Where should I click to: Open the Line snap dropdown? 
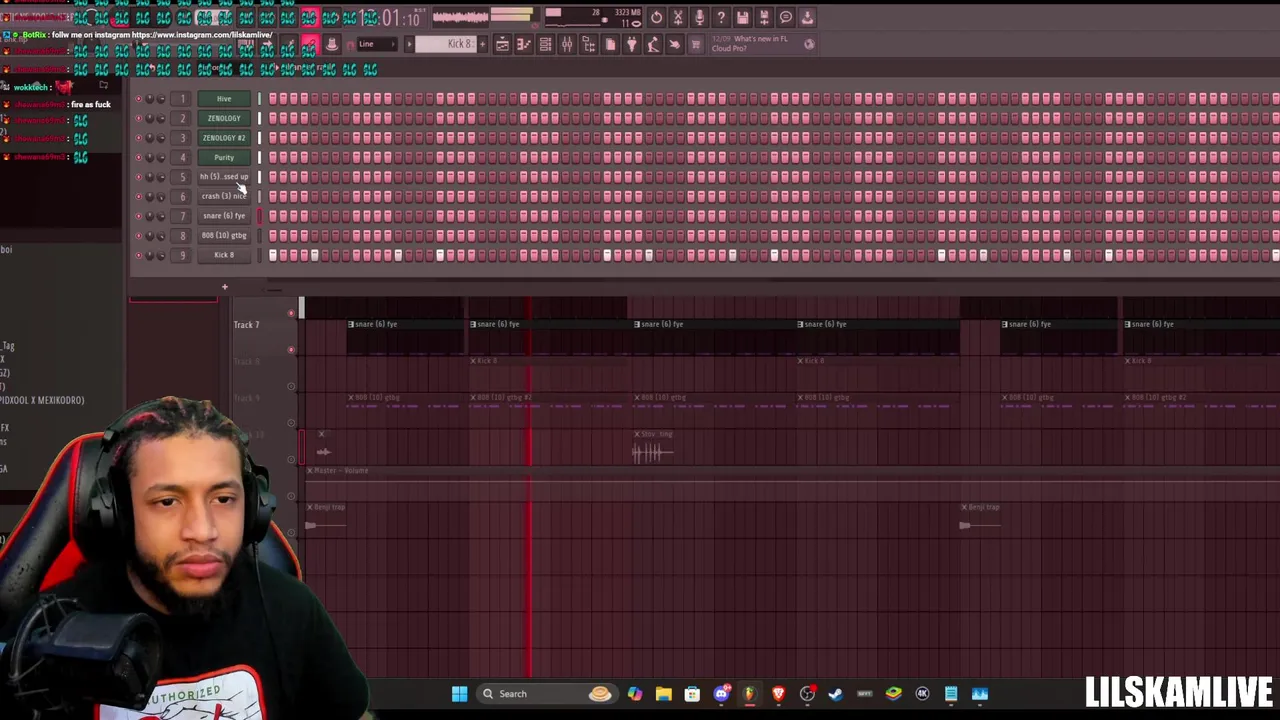[x=377, y=44]
